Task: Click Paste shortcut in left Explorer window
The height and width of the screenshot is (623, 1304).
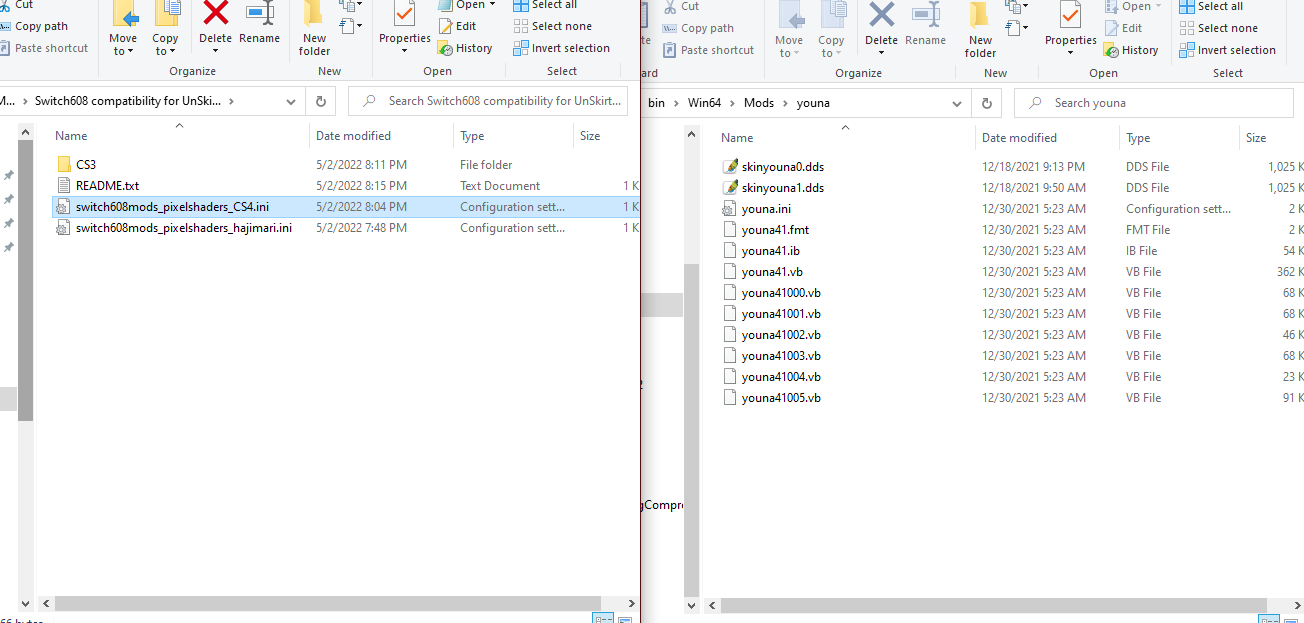Action: 45,48
